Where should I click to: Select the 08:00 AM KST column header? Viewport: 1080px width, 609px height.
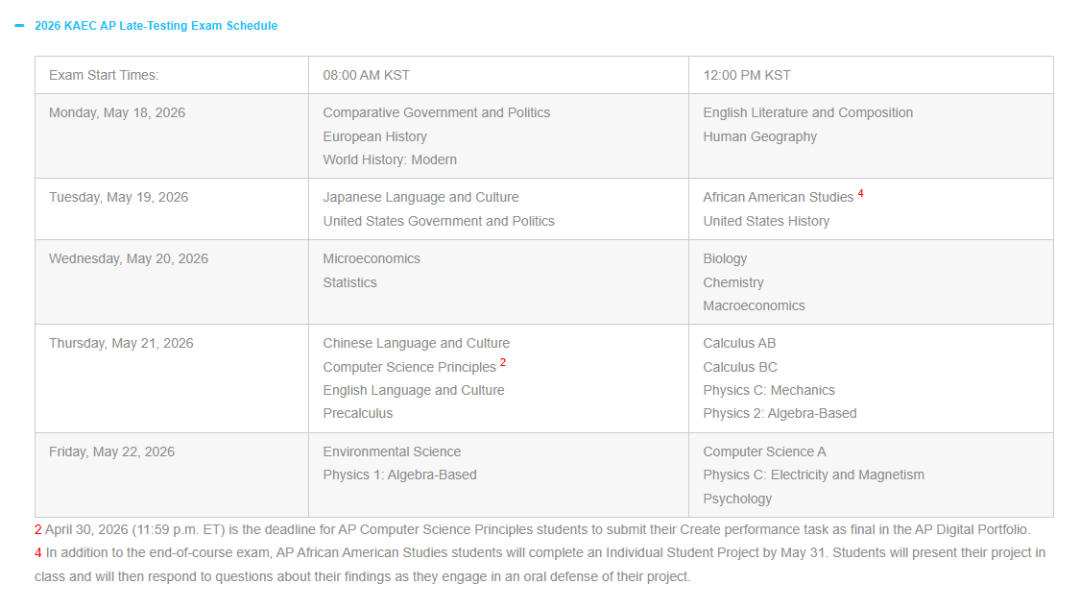click(499, 75)
